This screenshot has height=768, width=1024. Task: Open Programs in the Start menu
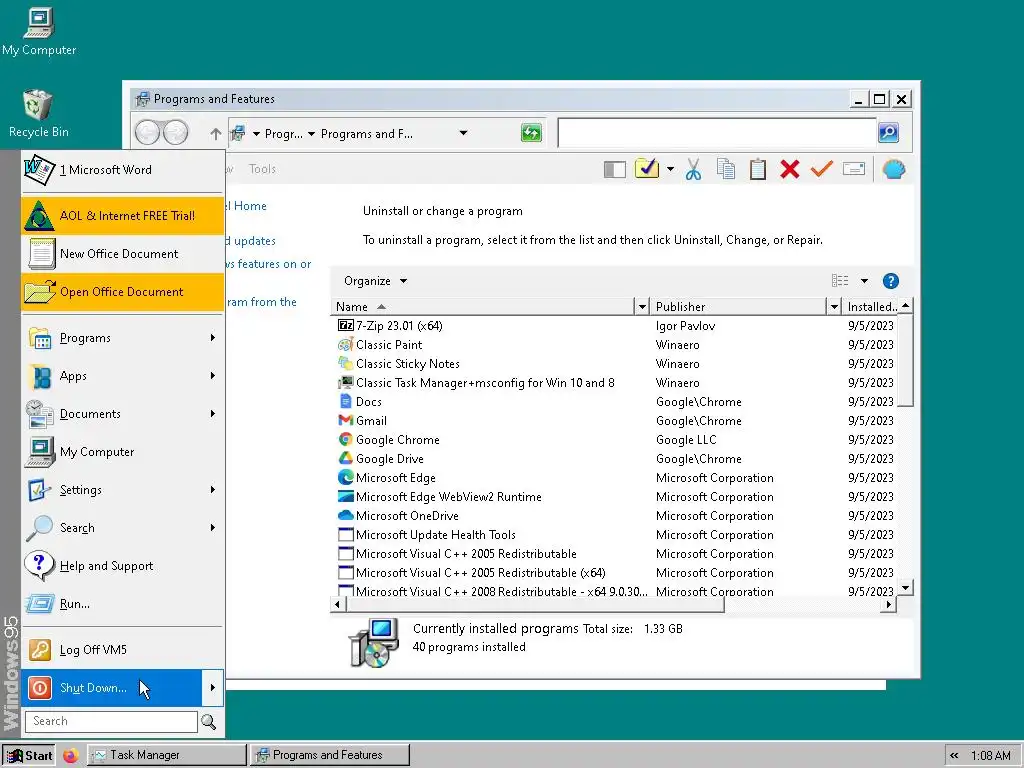tap(122, 338)
